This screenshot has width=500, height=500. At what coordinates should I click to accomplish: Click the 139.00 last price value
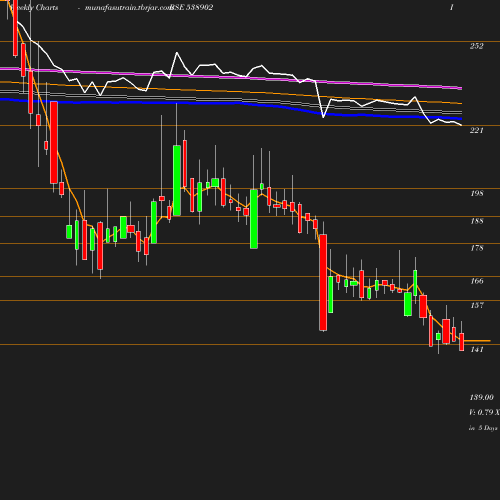tap(481, 397)
